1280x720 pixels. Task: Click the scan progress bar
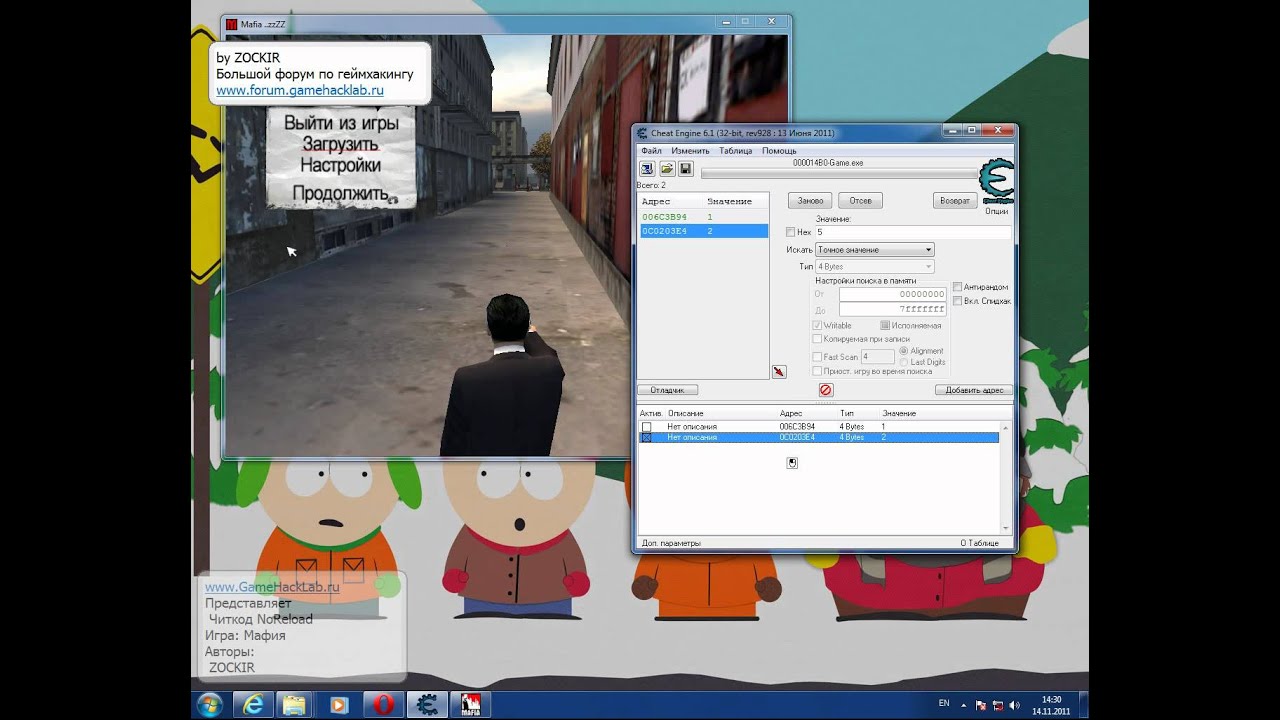pos(838,173)
